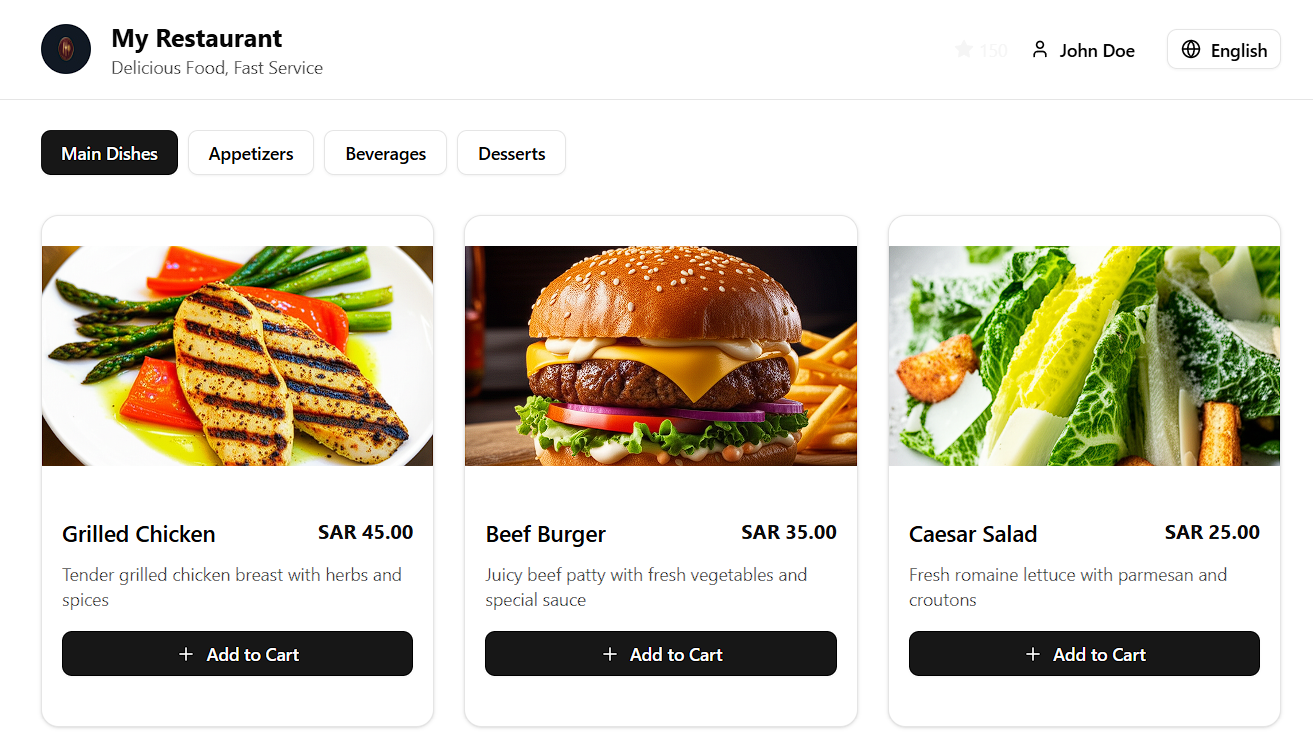Click plus icon on Caesar Salad button
Screen dimensions: 1313x732
(1032, 654)
